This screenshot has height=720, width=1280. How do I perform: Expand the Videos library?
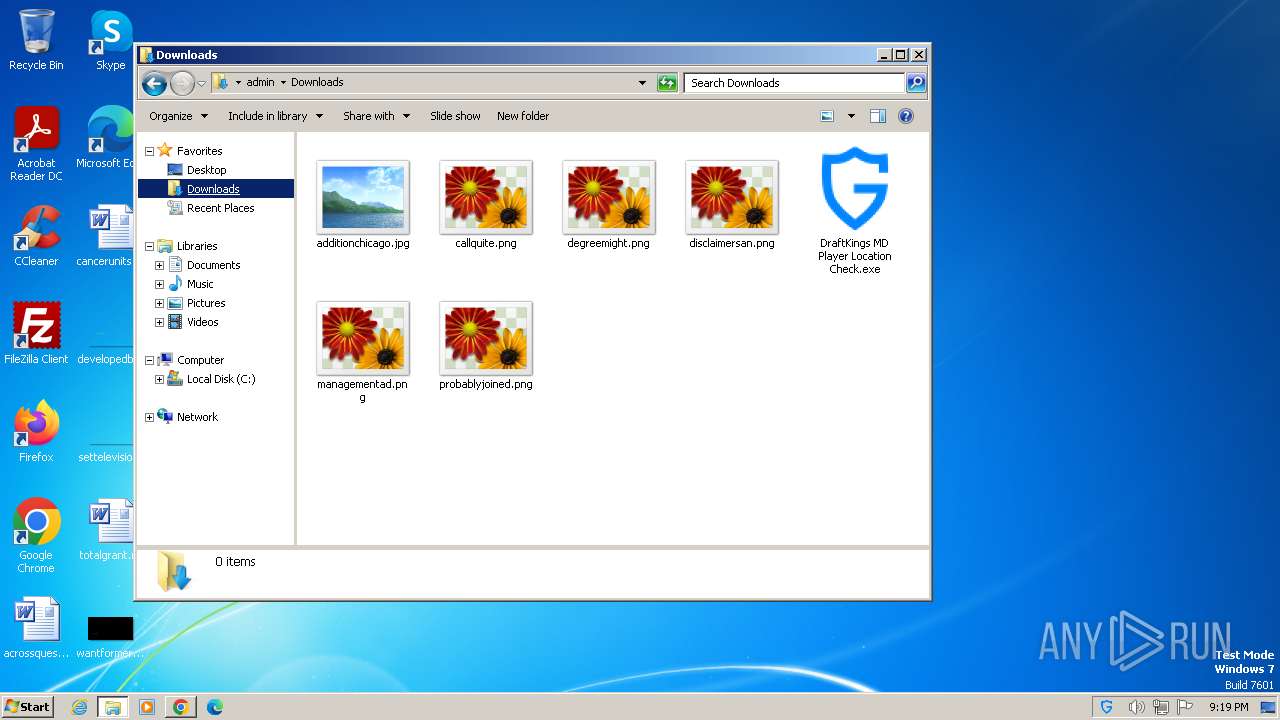[x=159, y=322]
